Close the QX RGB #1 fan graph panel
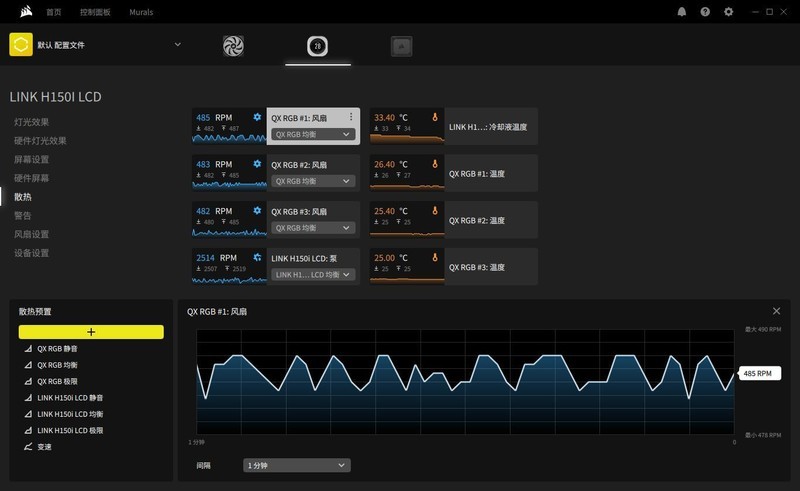The image size is (800, 491). point(777,311)
